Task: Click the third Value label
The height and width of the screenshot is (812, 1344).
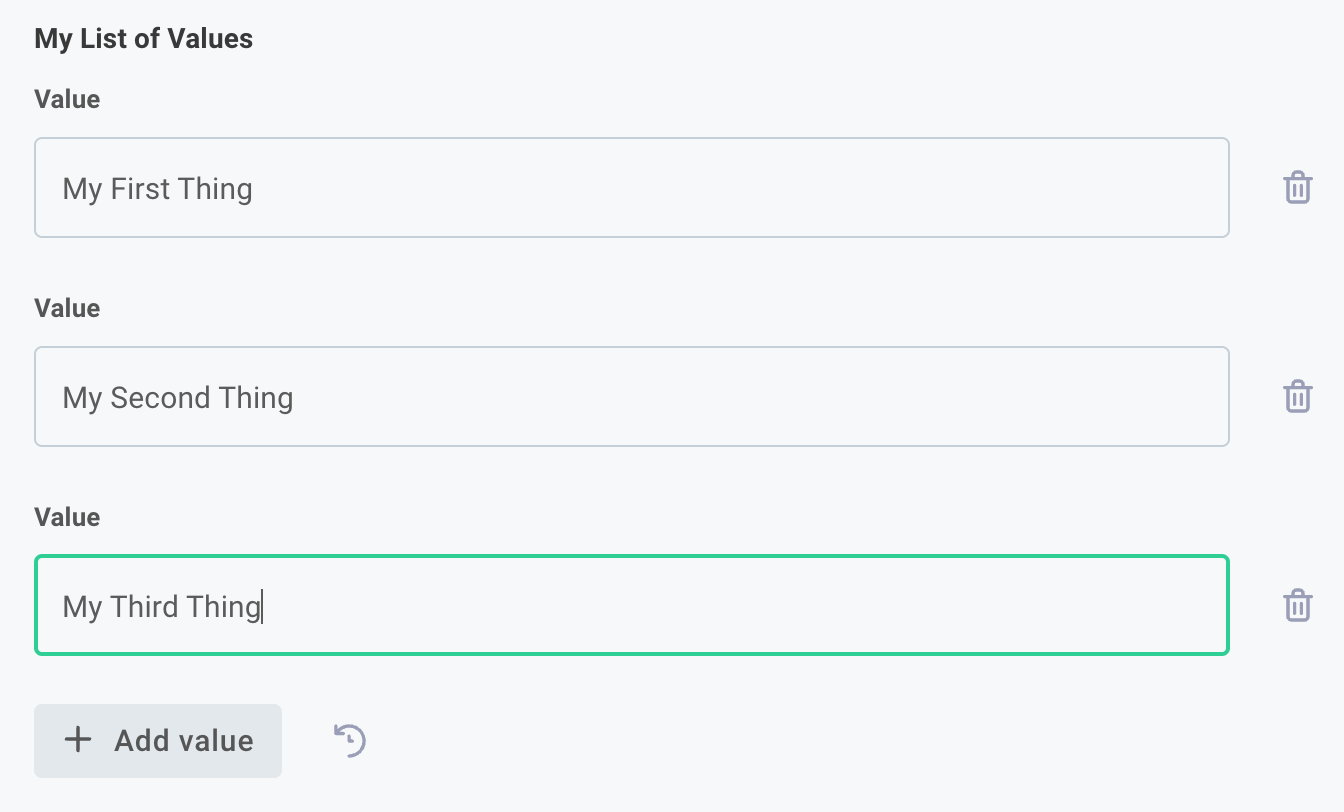Action: tap(66, 517)
